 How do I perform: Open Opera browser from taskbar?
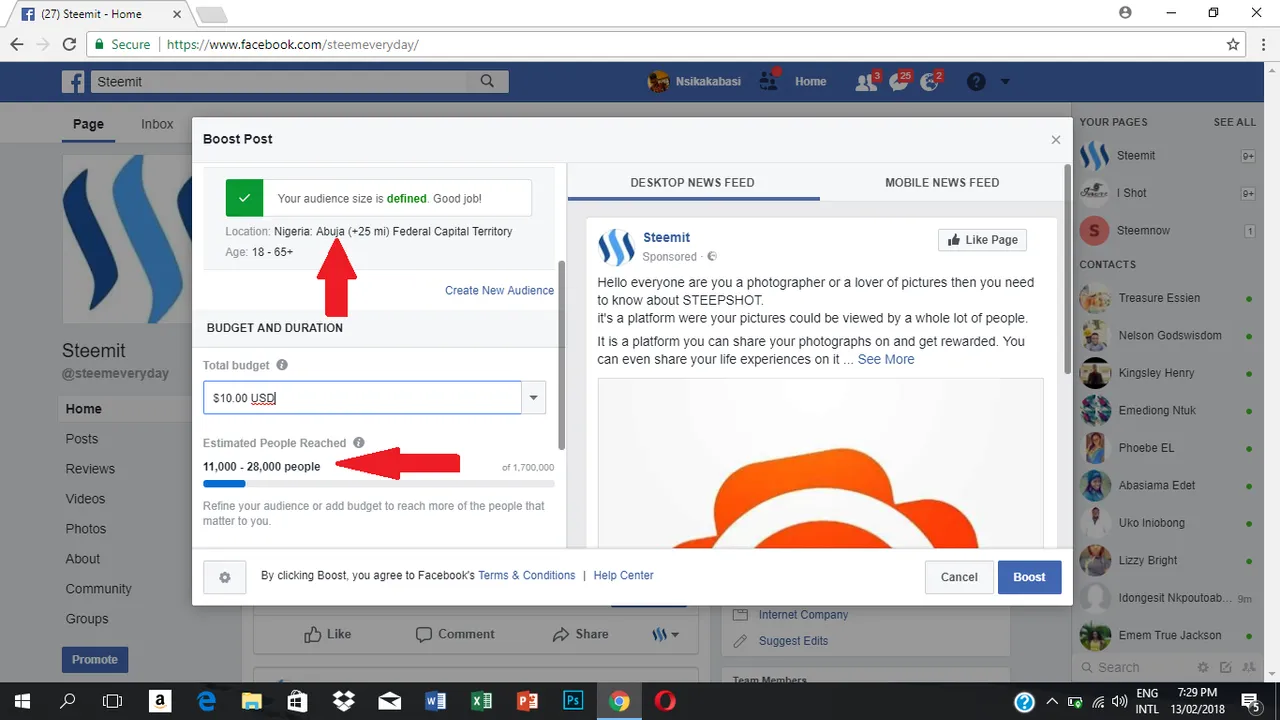[664, 701]
